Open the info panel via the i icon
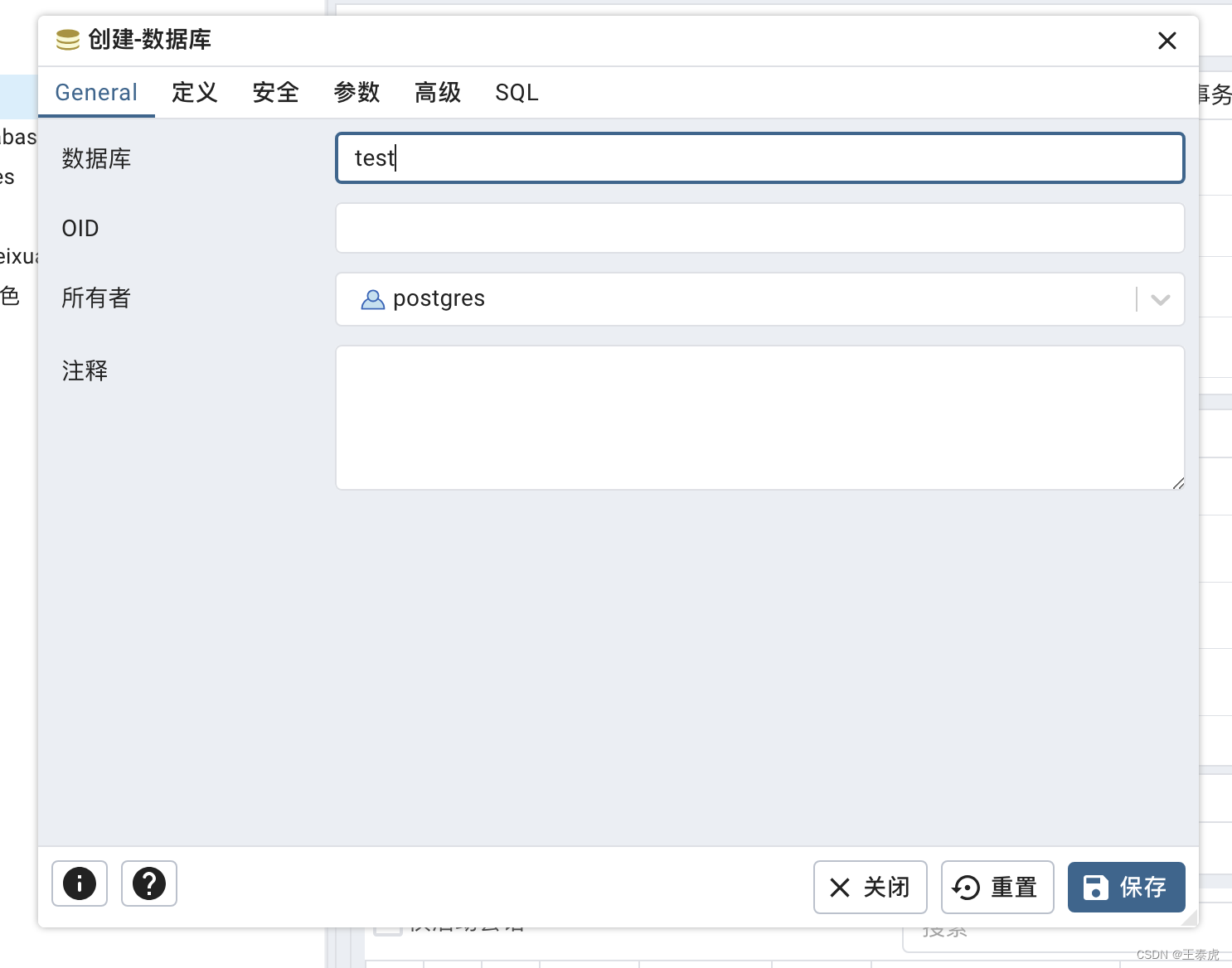 (x=79, y=883)
